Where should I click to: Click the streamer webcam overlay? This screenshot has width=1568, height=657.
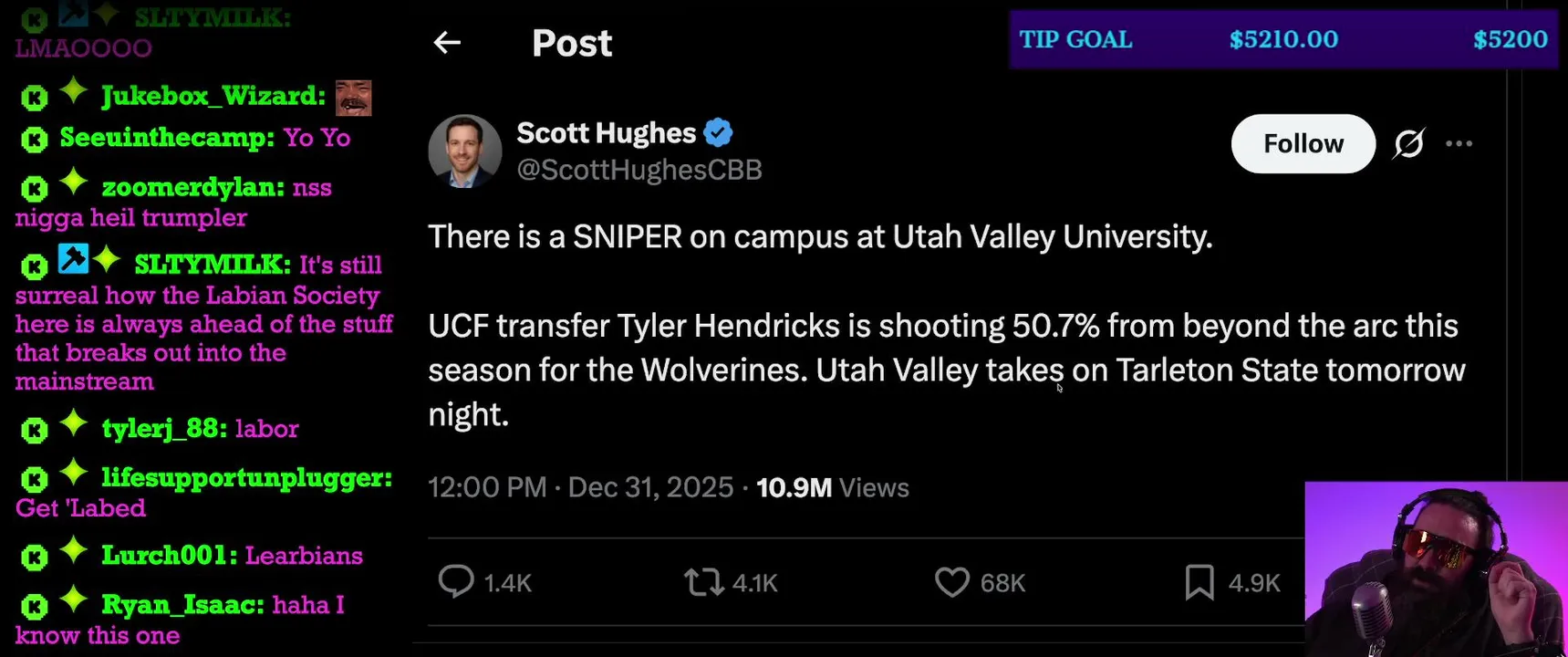(x=1436, y=569)
